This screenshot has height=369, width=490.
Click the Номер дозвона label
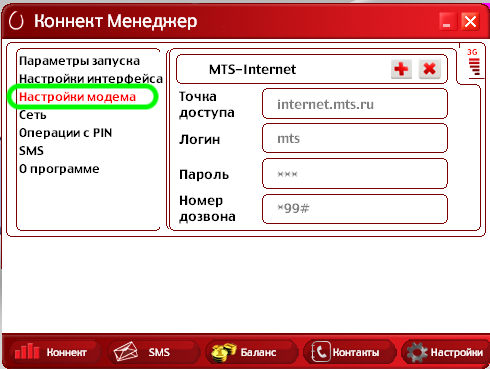coord(207,208)
